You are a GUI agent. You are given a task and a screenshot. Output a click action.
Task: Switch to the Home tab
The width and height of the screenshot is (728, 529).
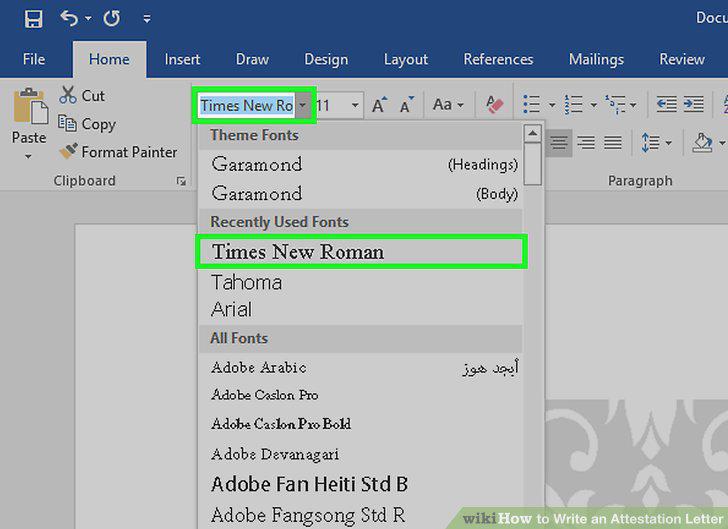pos(109,59)
